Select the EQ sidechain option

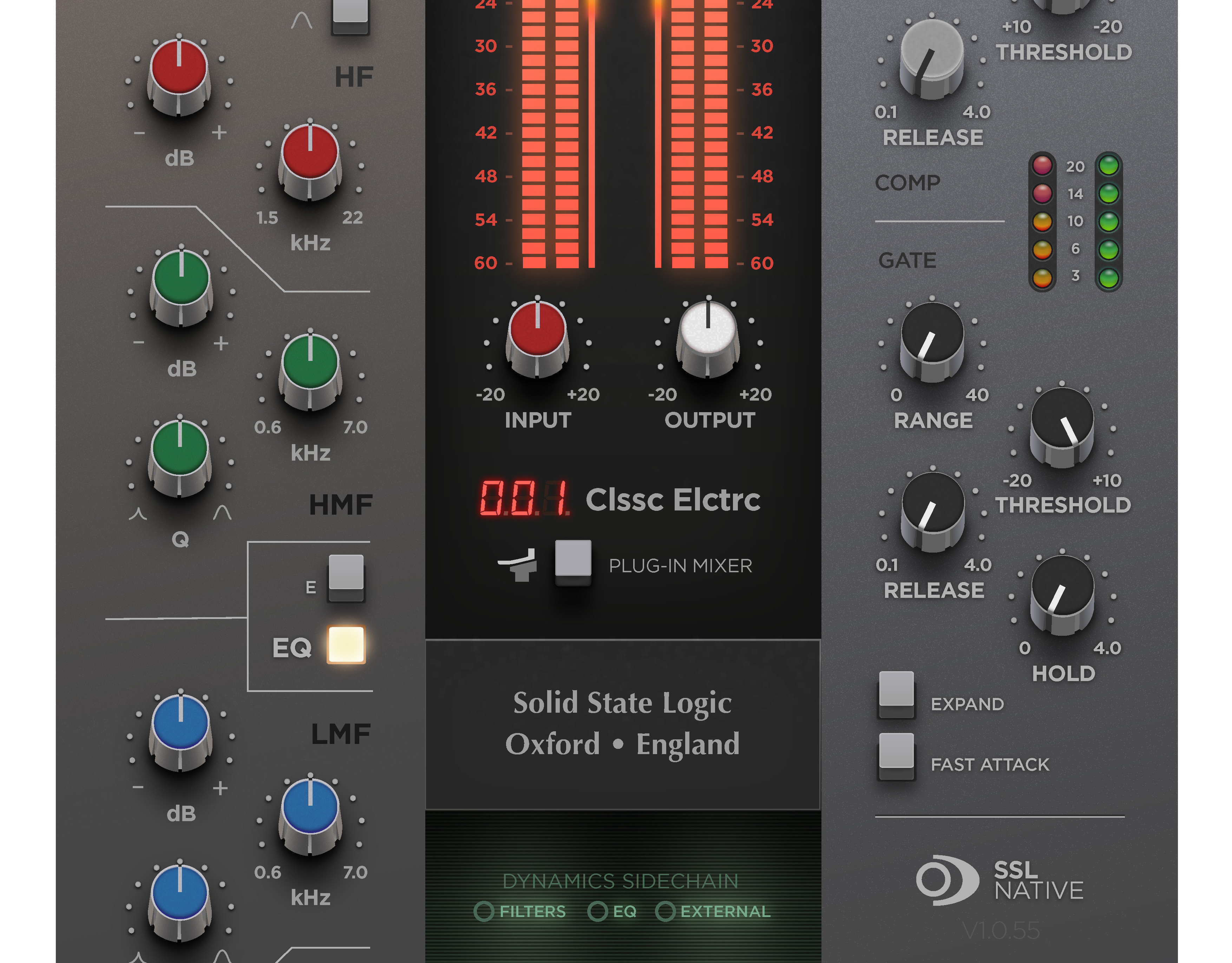pos(612,911)
